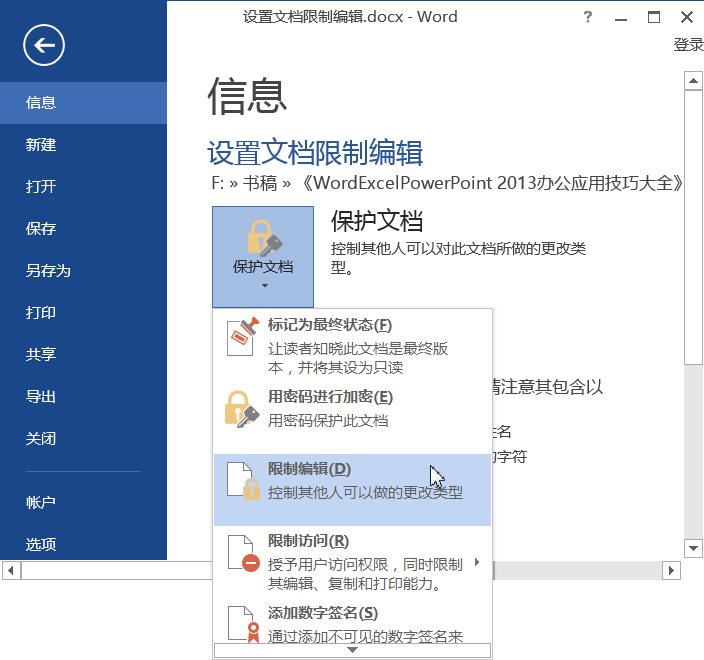This screenshot has height=660, width=704.
Task: Click the Add Digital Signature ribbon icon
Action: click(244, 624)
